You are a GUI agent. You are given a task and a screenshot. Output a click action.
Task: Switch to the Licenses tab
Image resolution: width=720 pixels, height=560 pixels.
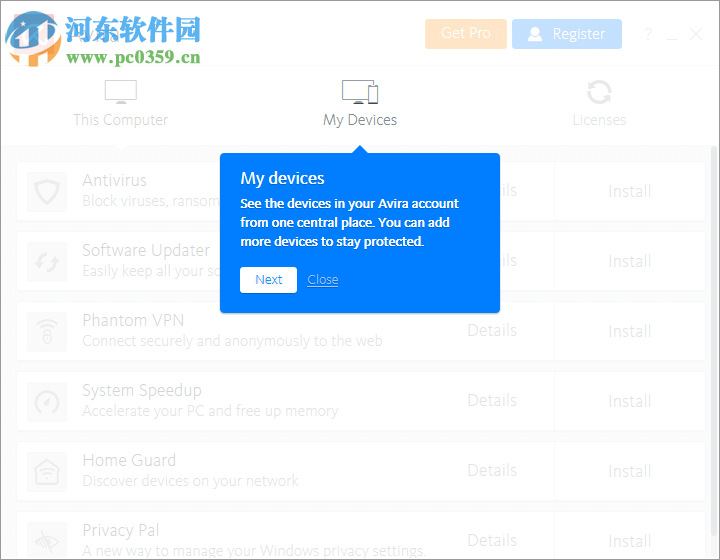599,104
